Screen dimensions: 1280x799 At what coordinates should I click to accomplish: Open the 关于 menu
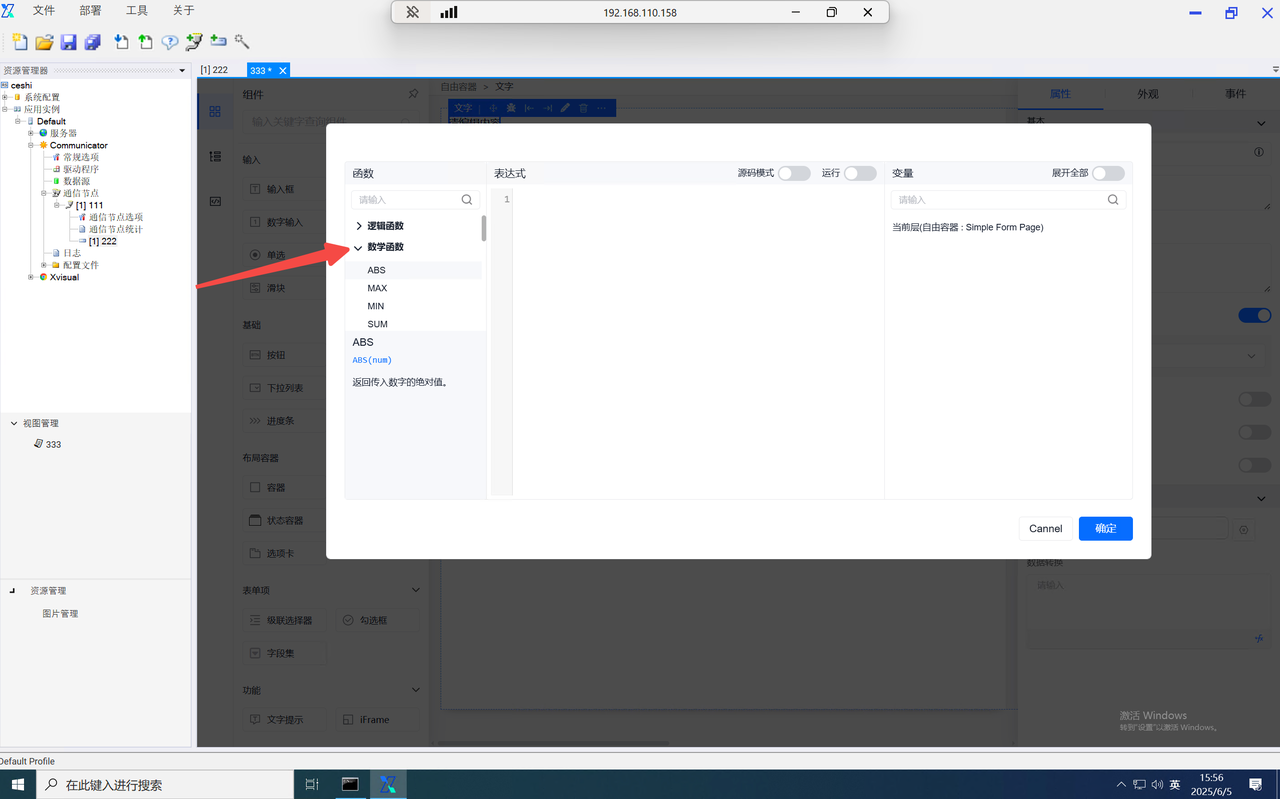[184, 11]
